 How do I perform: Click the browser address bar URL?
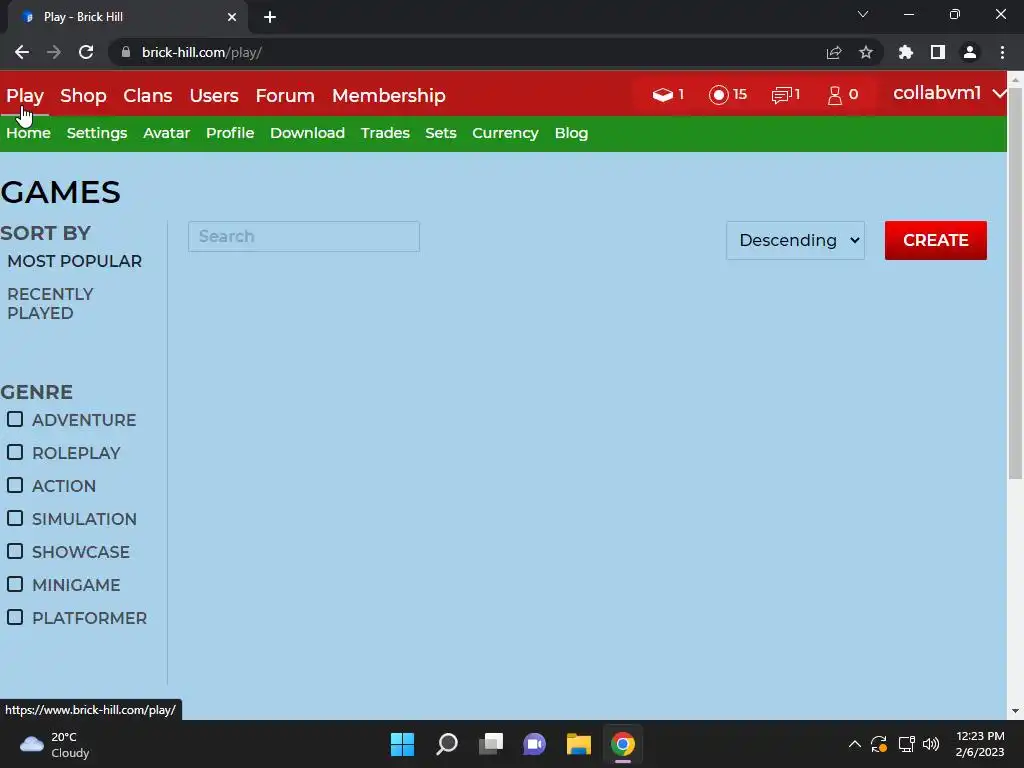(202, 52)
